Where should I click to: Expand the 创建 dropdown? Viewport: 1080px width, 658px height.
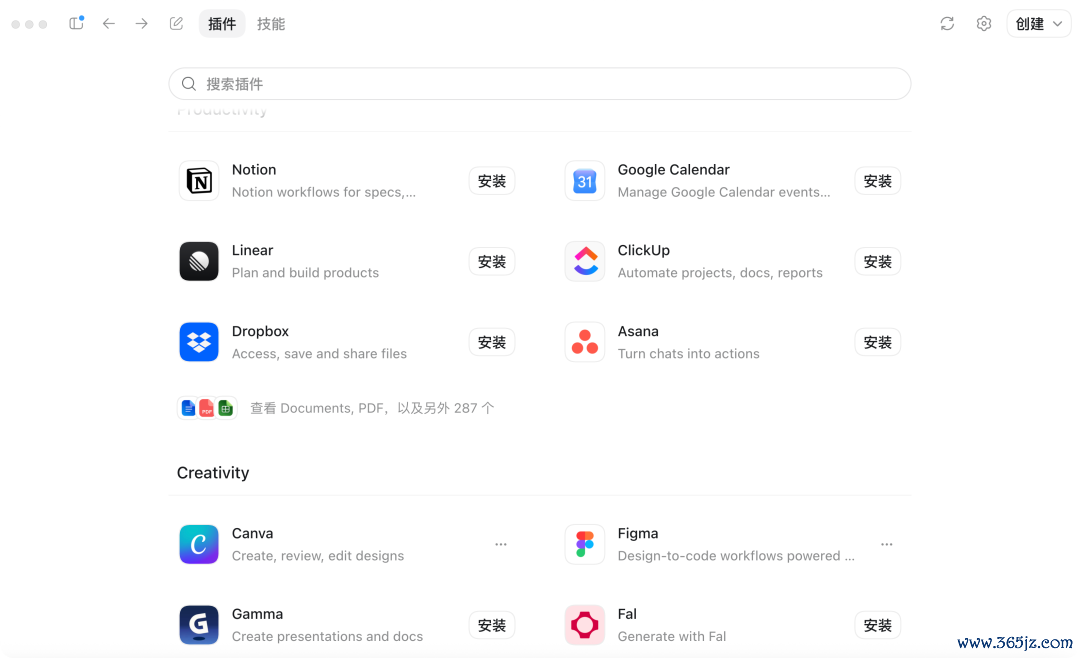[x=1039, y=23]
